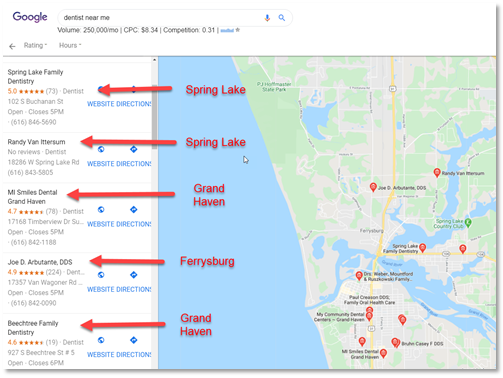This screenshot has height=378, width=503.
Task: Open website globe icon for Randy Van Ittersum
Action: (101, 149)
